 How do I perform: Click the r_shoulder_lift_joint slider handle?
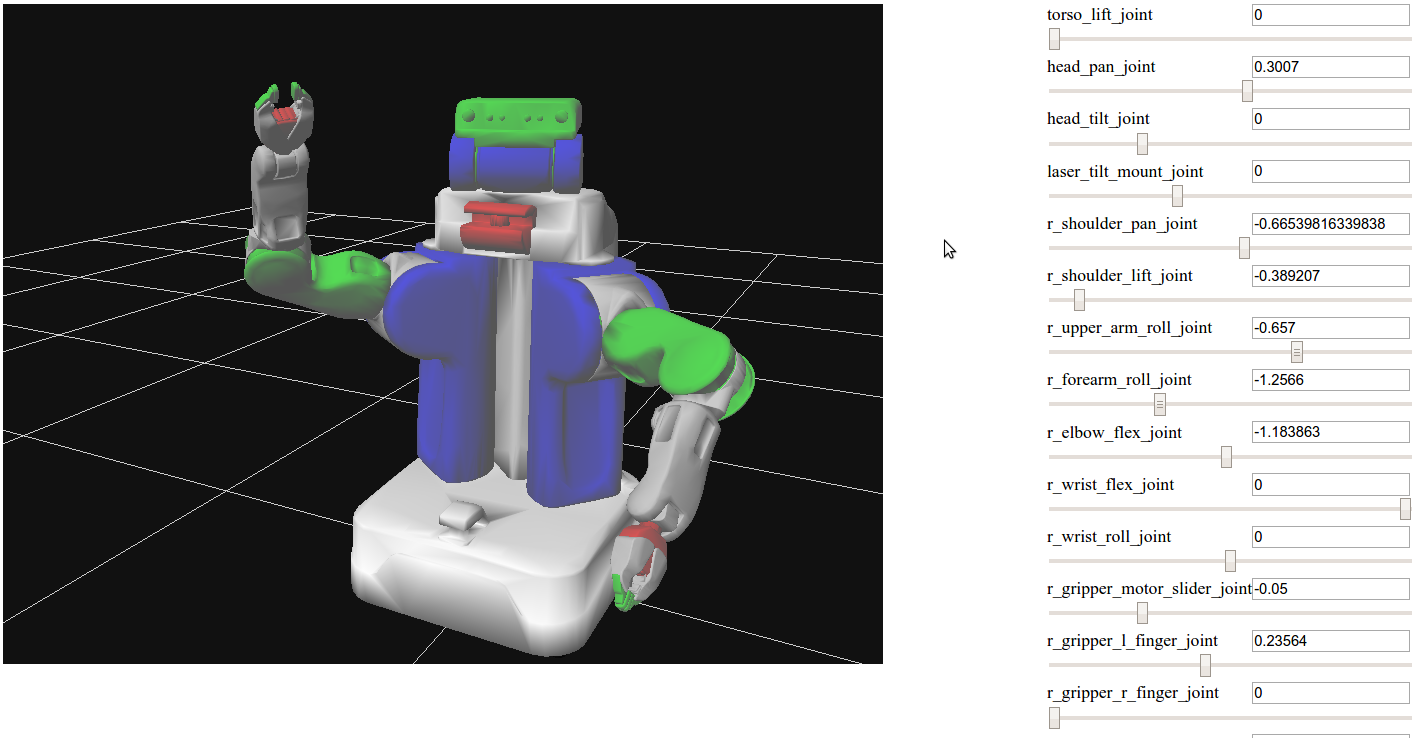[x=1079, y=300]
